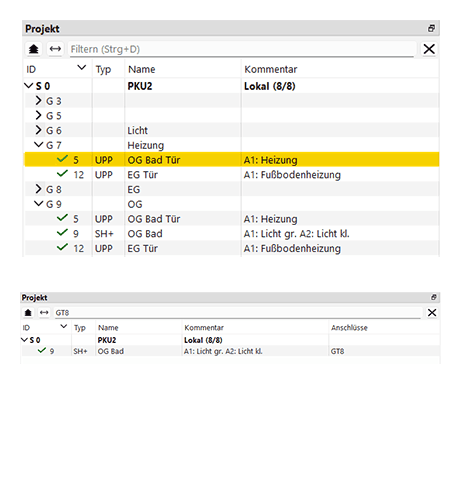This screenshot has width=459, height=480.
Task: Click green checkmark of row 9 under G 9
Action: point(62,233)
